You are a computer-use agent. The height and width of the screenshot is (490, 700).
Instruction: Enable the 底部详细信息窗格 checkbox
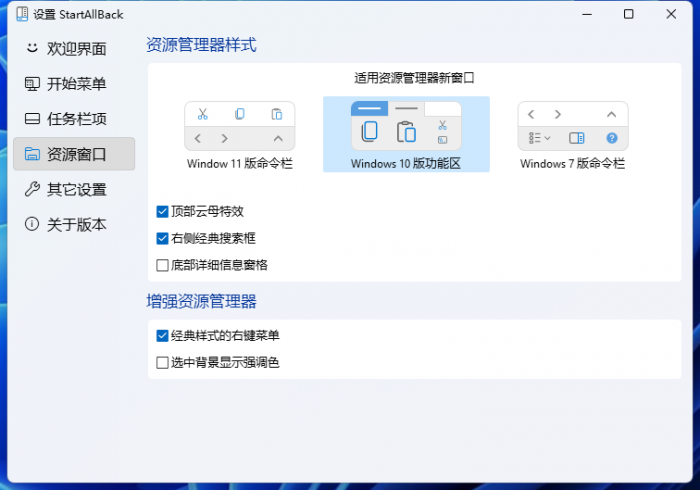click(162, 265)
